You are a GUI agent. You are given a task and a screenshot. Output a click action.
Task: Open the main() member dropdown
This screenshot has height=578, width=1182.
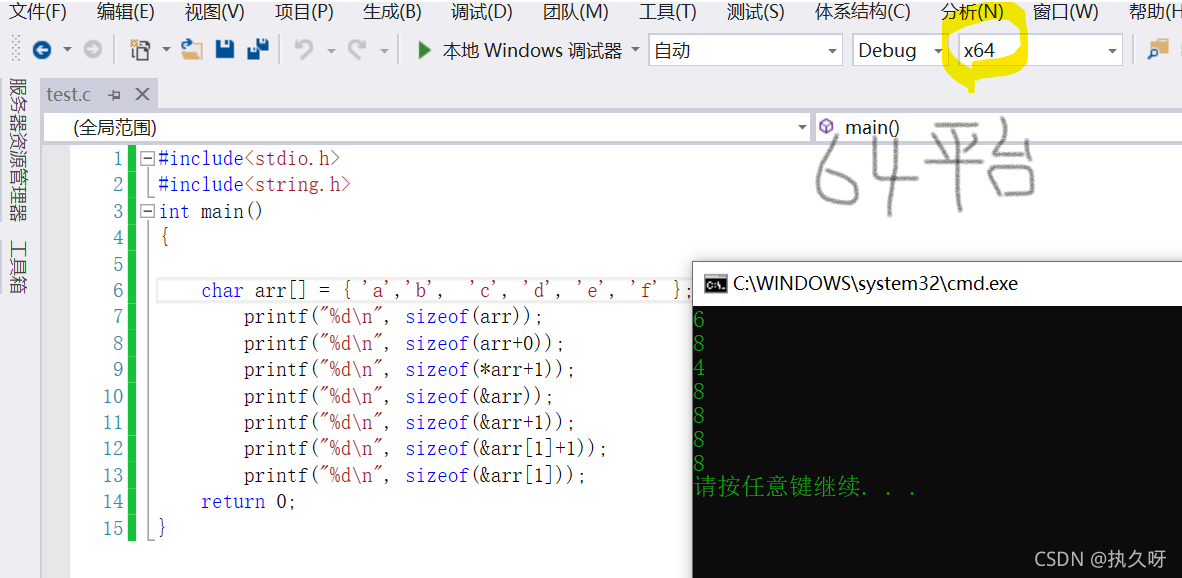pos(998,127)
